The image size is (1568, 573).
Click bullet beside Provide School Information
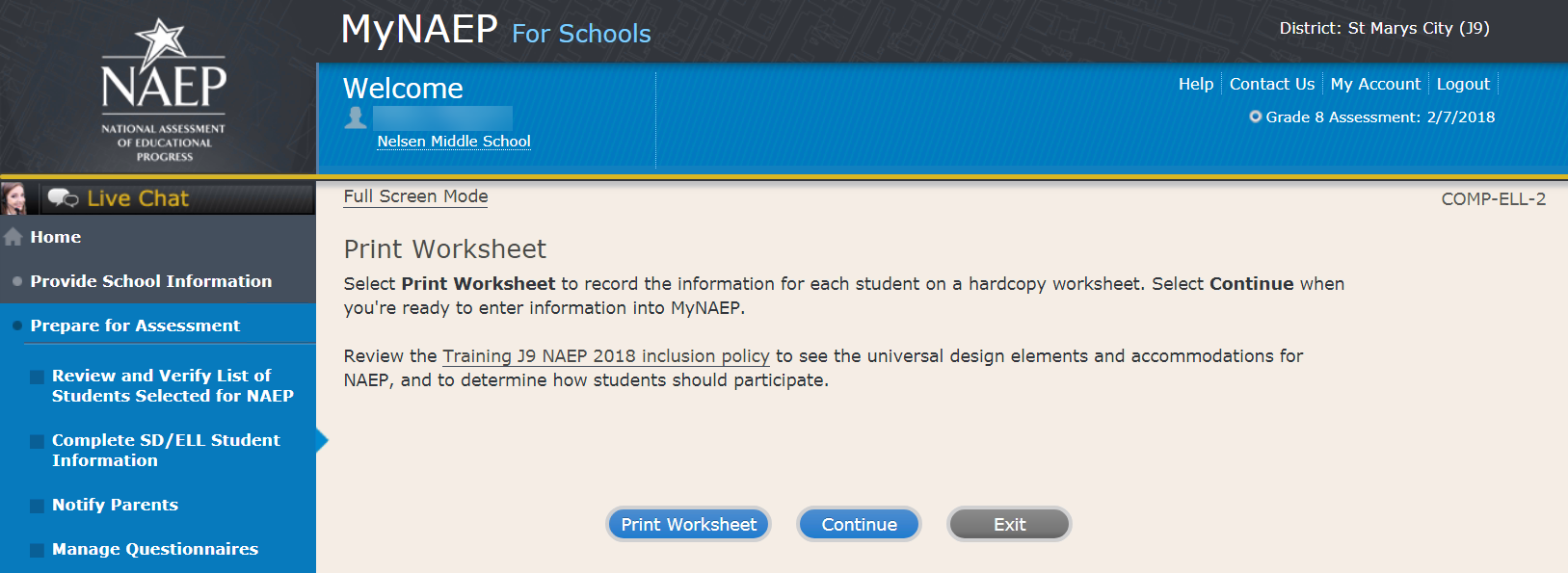pyautogui.click(x=17, y=281)
